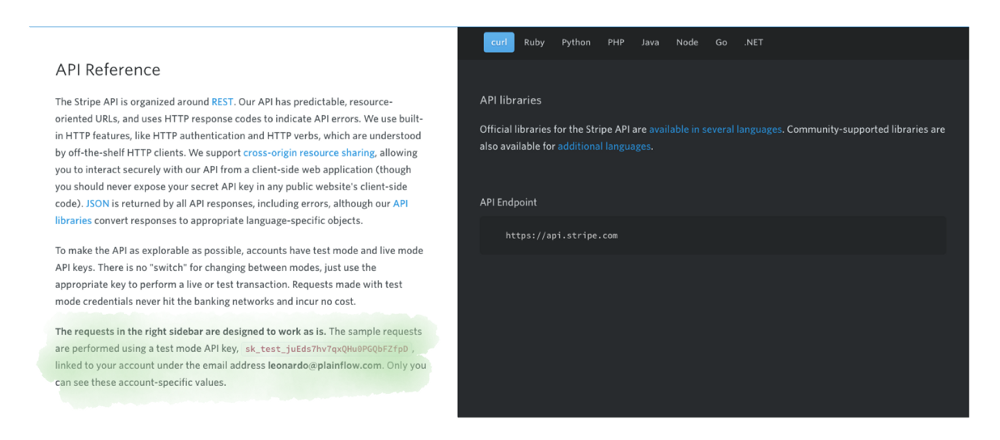Open the PHP code tab
Screen dimensions: 1000x440
click(616, 43)
